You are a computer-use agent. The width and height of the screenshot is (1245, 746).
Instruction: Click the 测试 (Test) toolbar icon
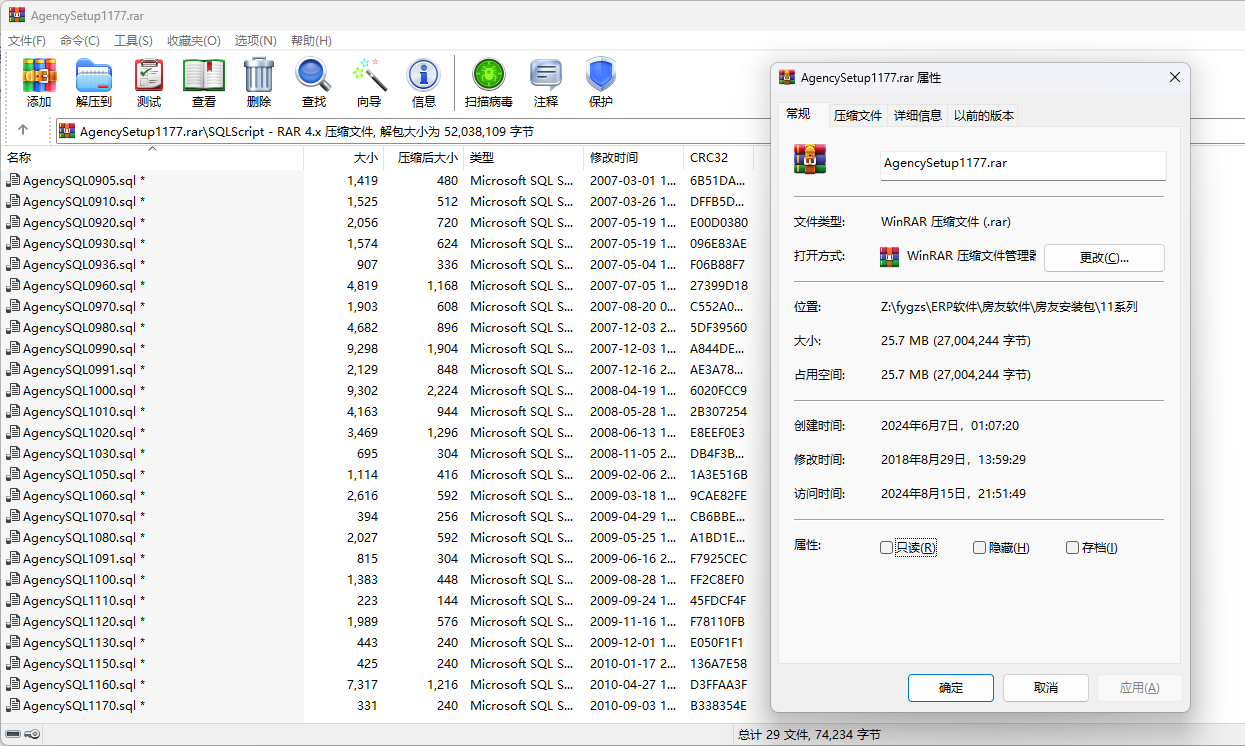(x=149, y=75)
